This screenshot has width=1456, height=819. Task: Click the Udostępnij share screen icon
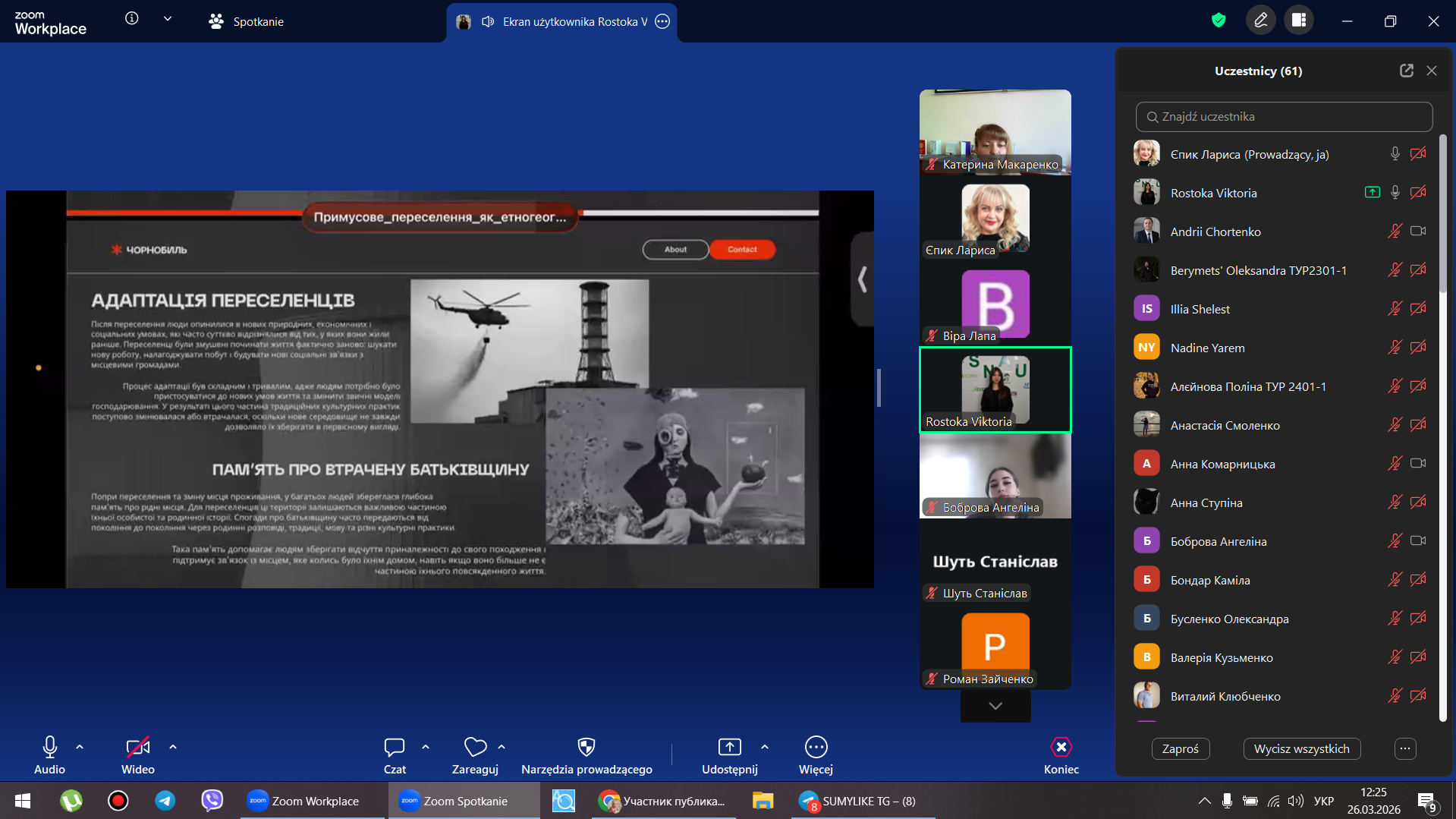[729, 748]
